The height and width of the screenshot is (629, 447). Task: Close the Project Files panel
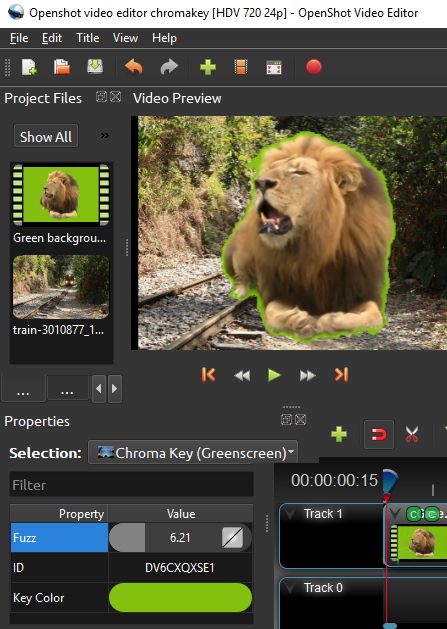click(116, 97)
